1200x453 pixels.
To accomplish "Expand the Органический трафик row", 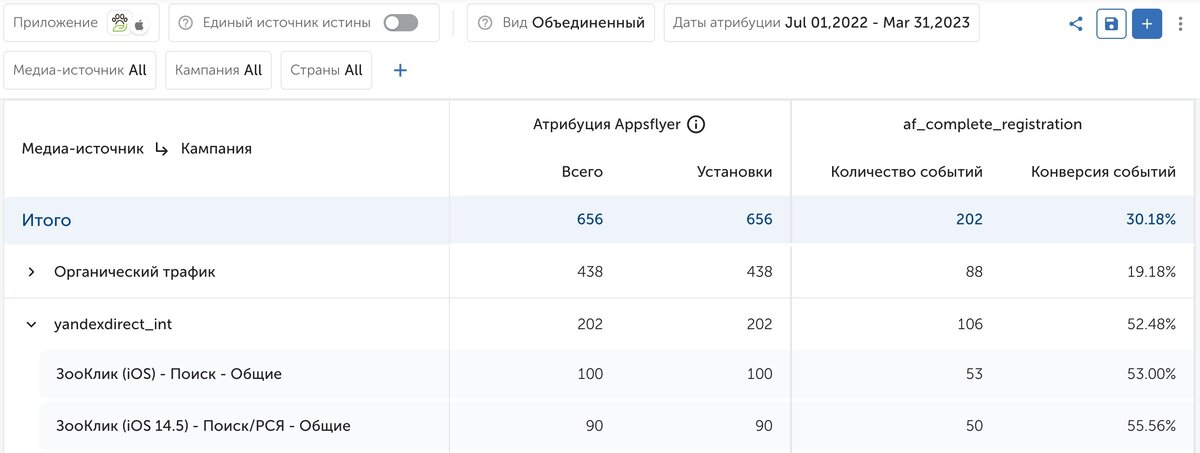I will (31, 271).
